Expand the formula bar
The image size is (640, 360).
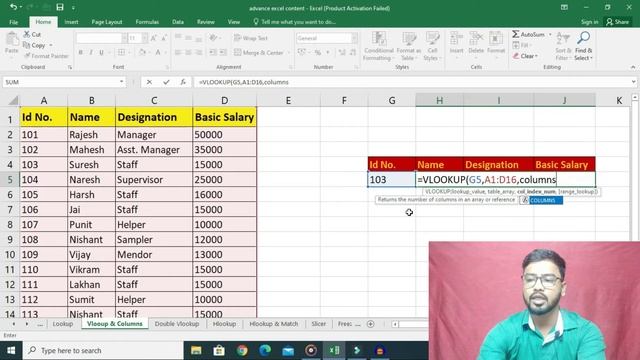(x=633, y=82)
